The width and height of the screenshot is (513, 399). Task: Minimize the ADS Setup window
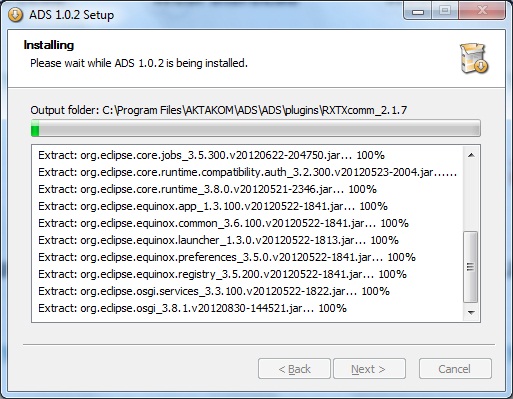pos(418,11)
